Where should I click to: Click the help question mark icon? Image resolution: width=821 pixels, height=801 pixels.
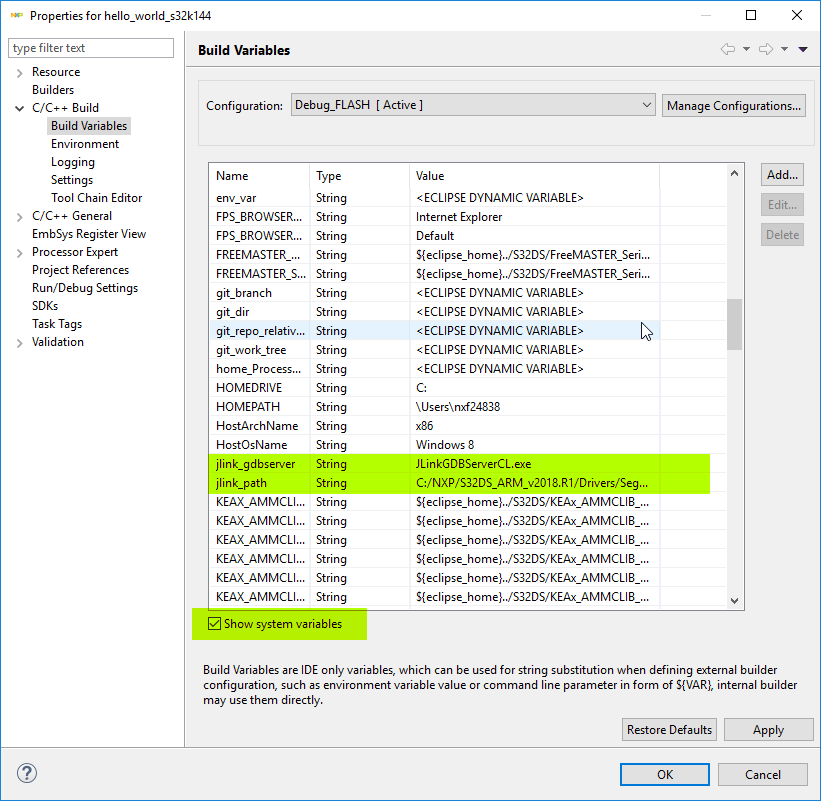point(27,773)
